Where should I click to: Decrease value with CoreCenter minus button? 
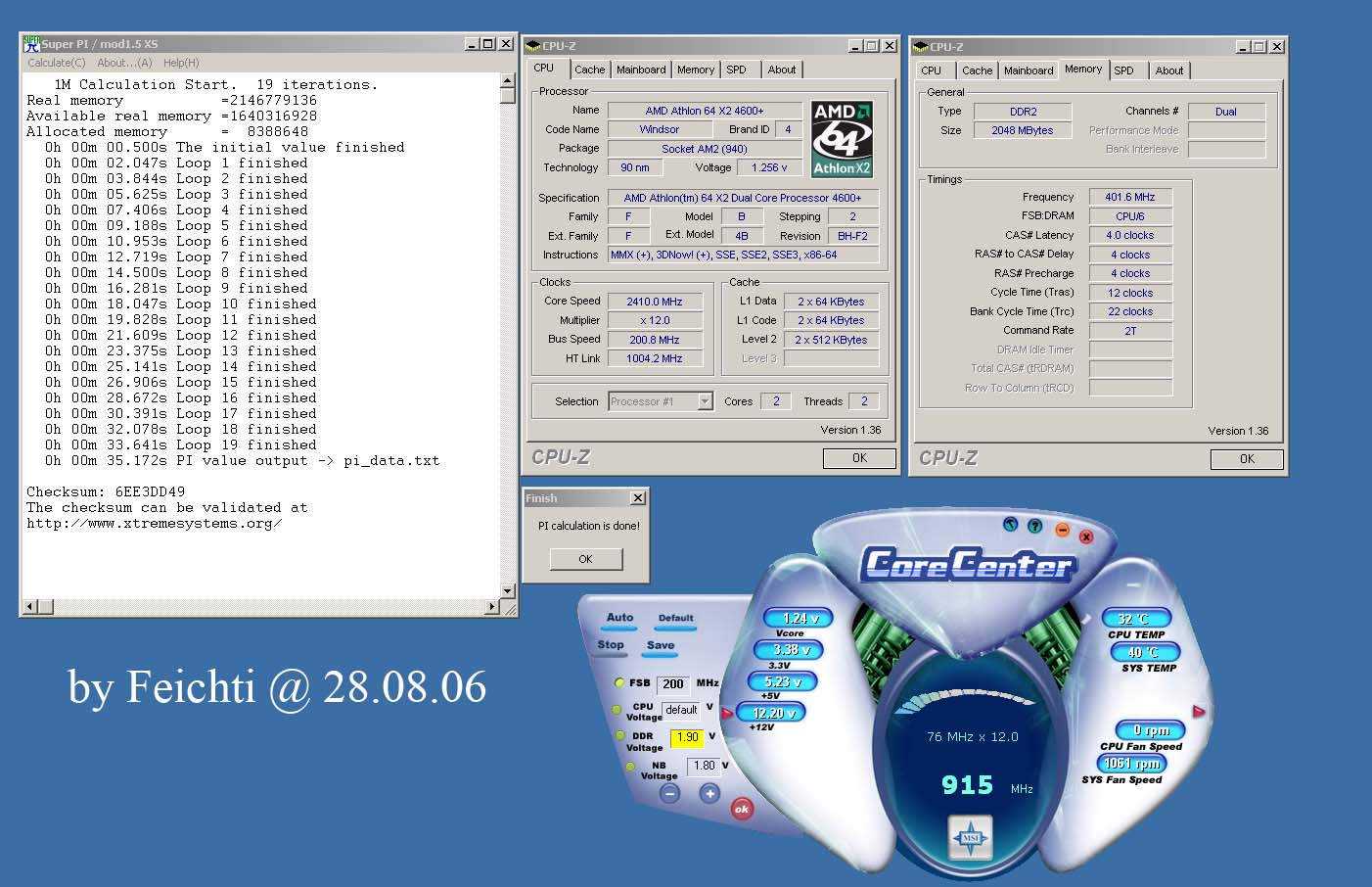(x=670, y=794)
